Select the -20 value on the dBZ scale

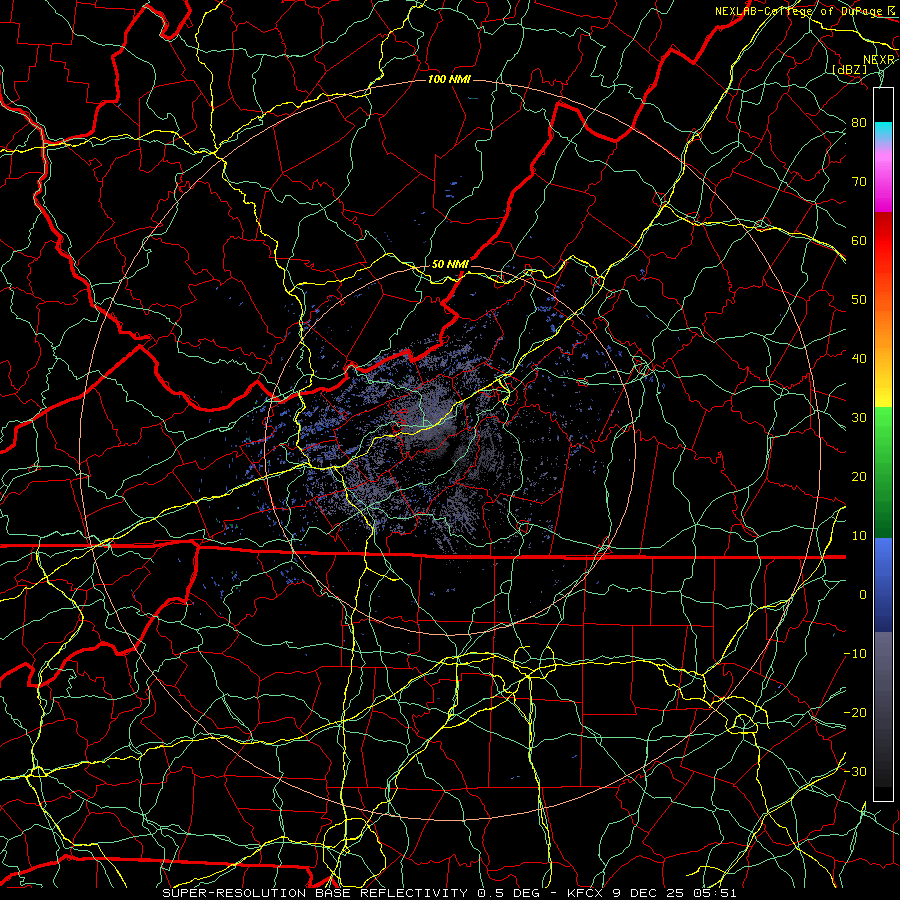[855, 713]
